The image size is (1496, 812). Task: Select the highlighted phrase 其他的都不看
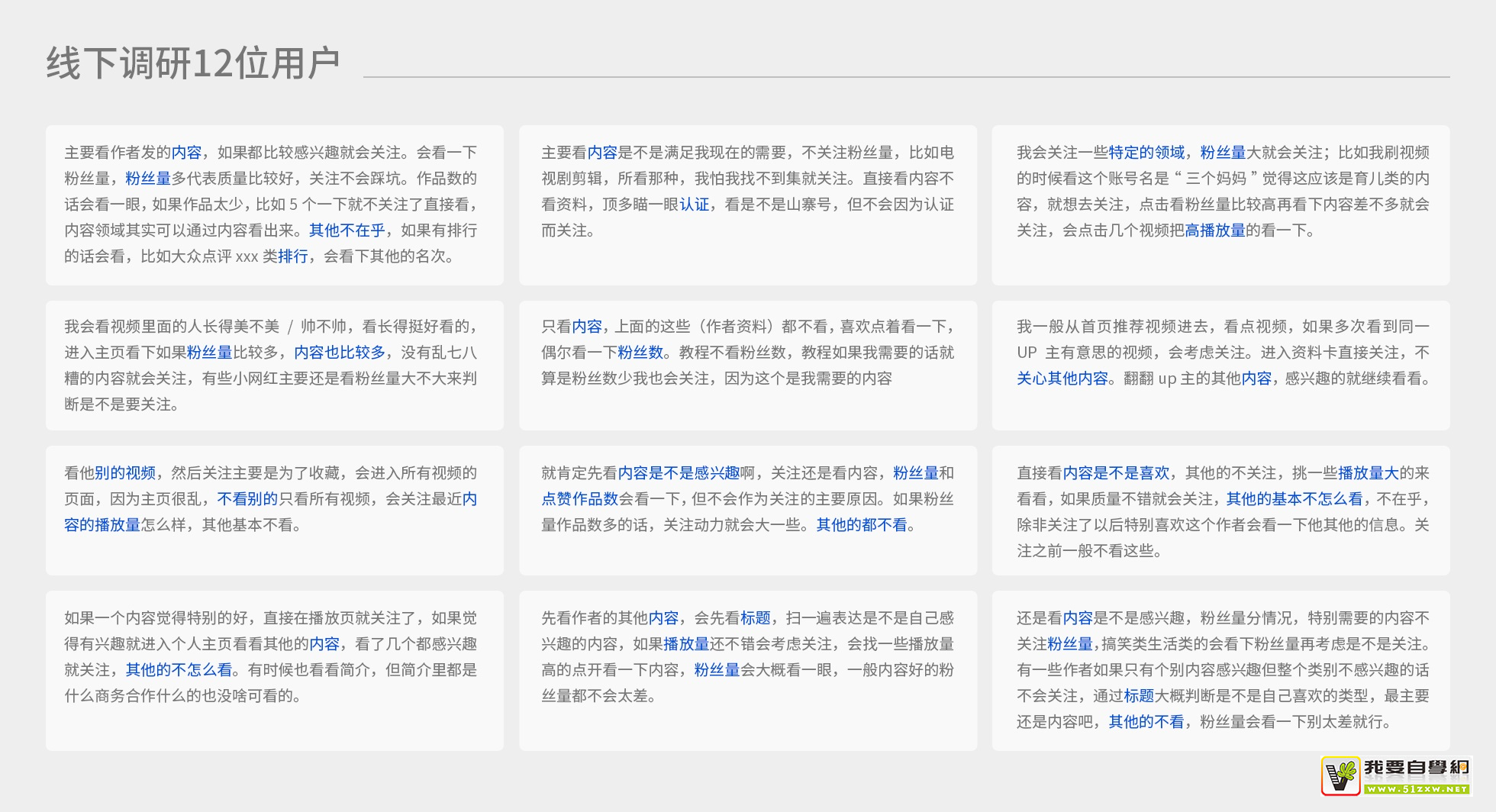862,525
